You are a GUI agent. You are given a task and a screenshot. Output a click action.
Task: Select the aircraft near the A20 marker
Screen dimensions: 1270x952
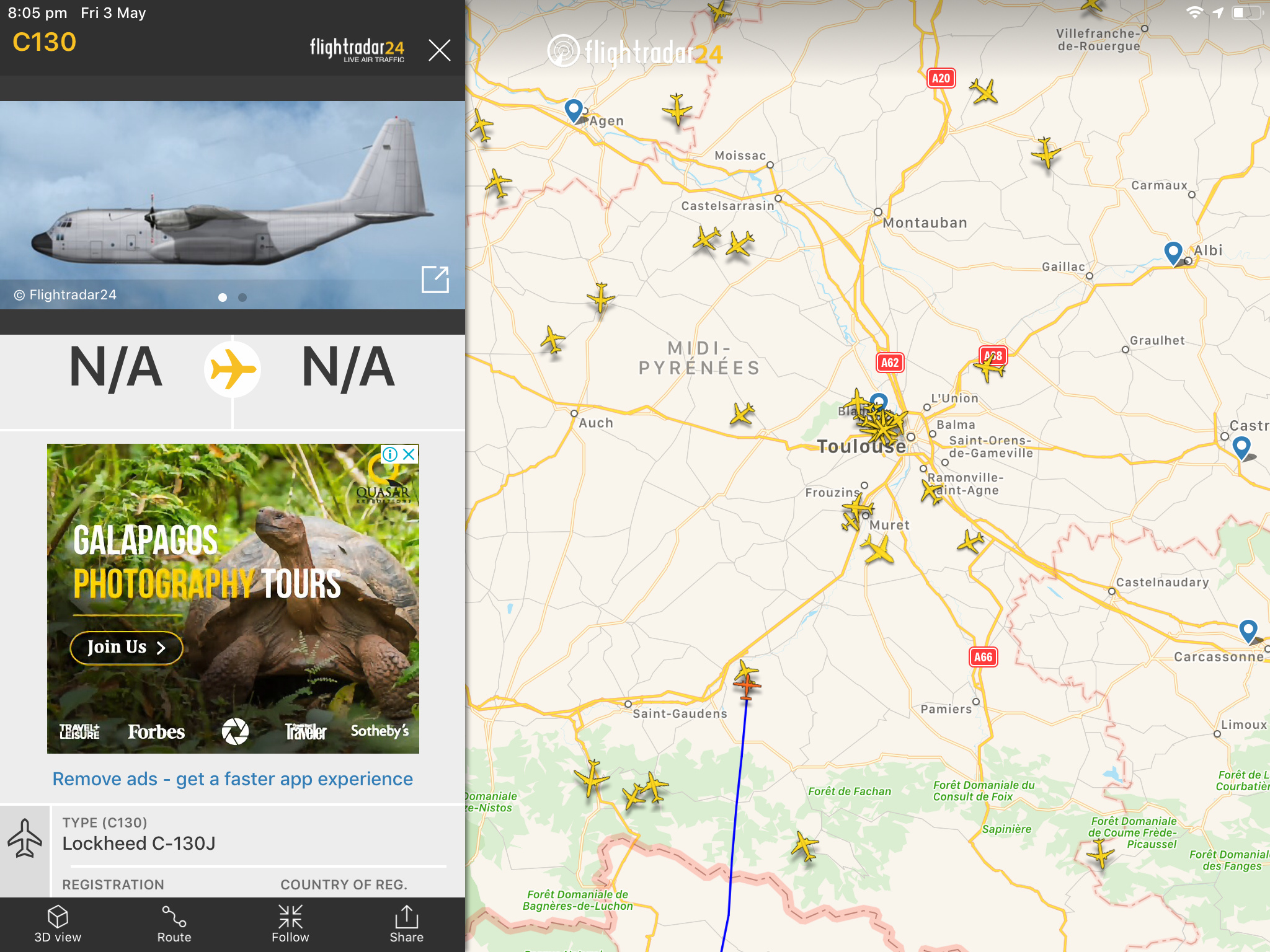(984, 92)
